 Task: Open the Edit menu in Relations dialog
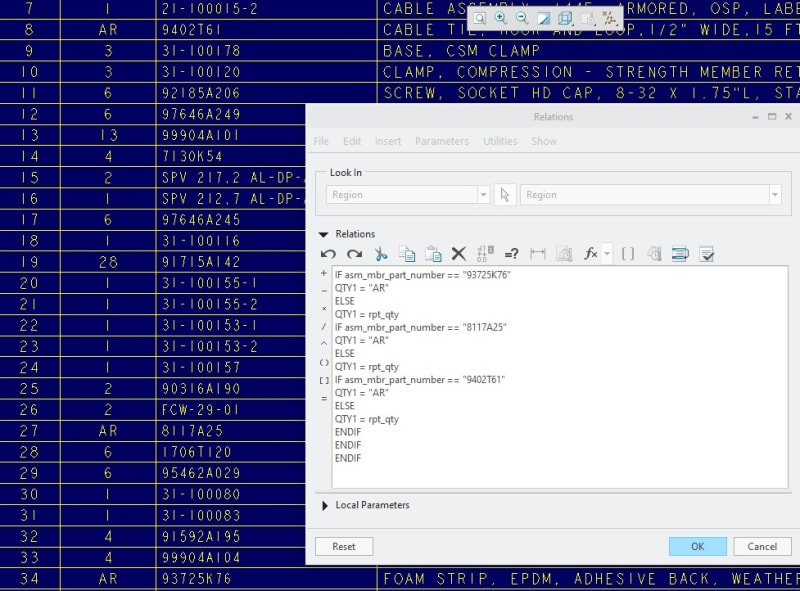(352, 141)
